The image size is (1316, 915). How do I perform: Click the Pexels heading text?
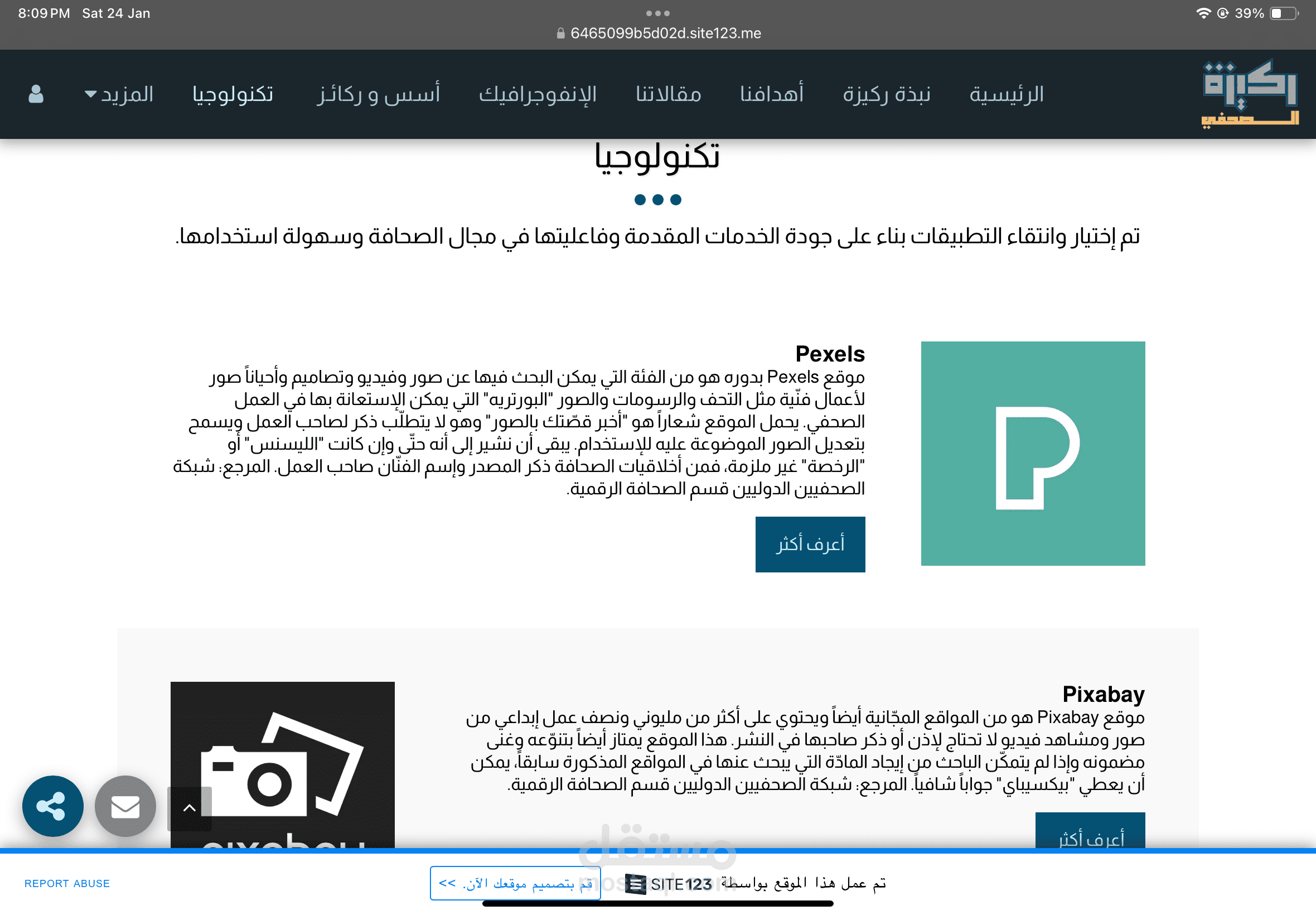coord(830,354)
